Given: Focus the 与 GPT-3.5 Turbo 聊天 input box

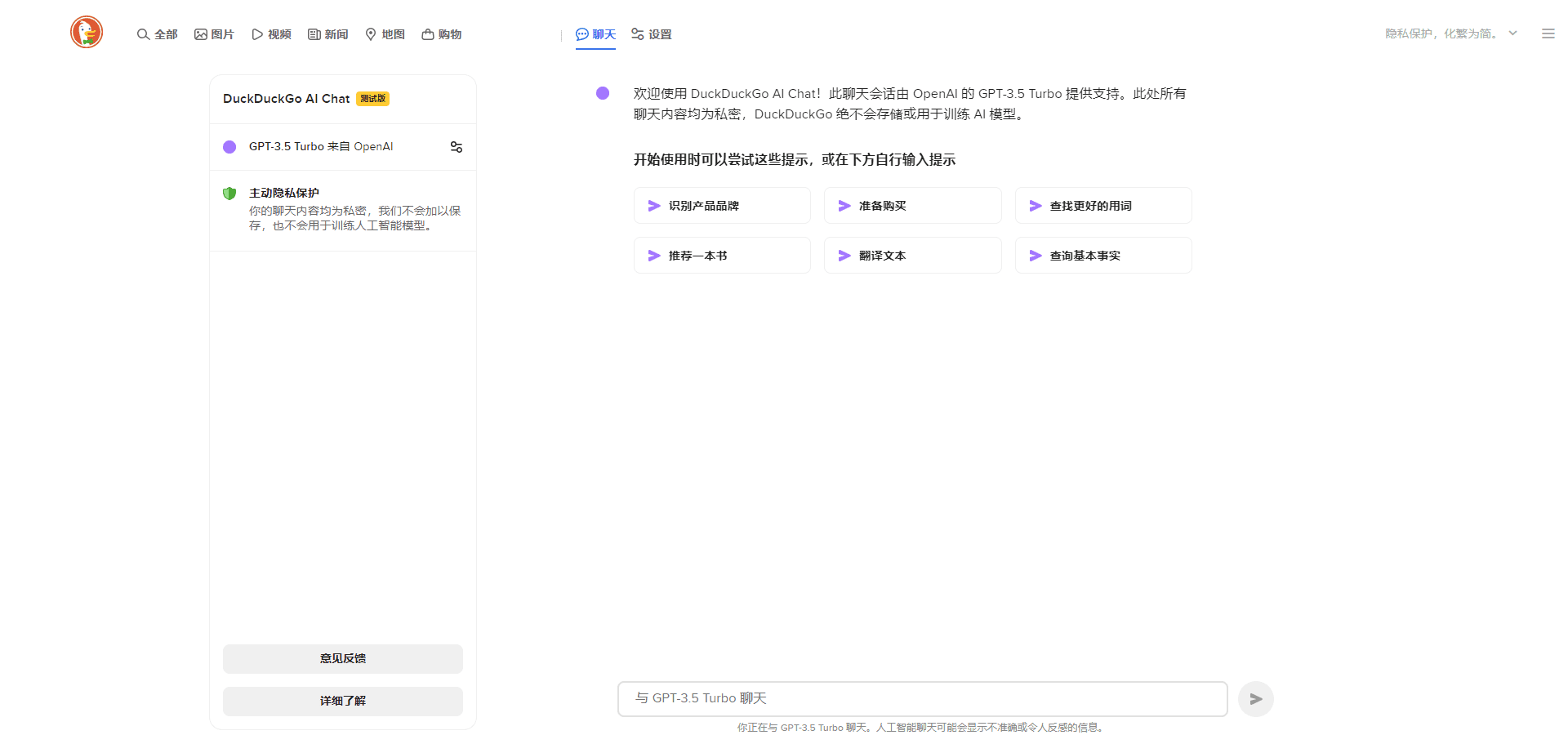Looking at the screenshot, I should pos(923,699).
